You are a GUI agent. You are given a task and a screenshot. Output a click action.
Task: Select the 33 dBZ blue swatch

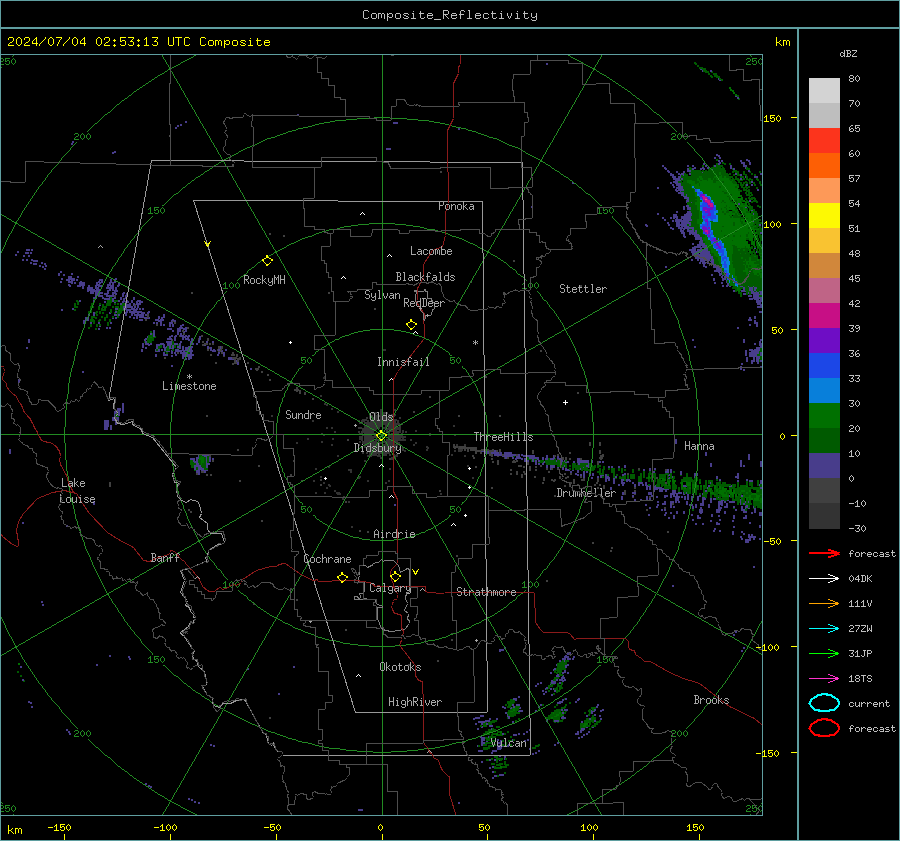(x=824, y=390)
